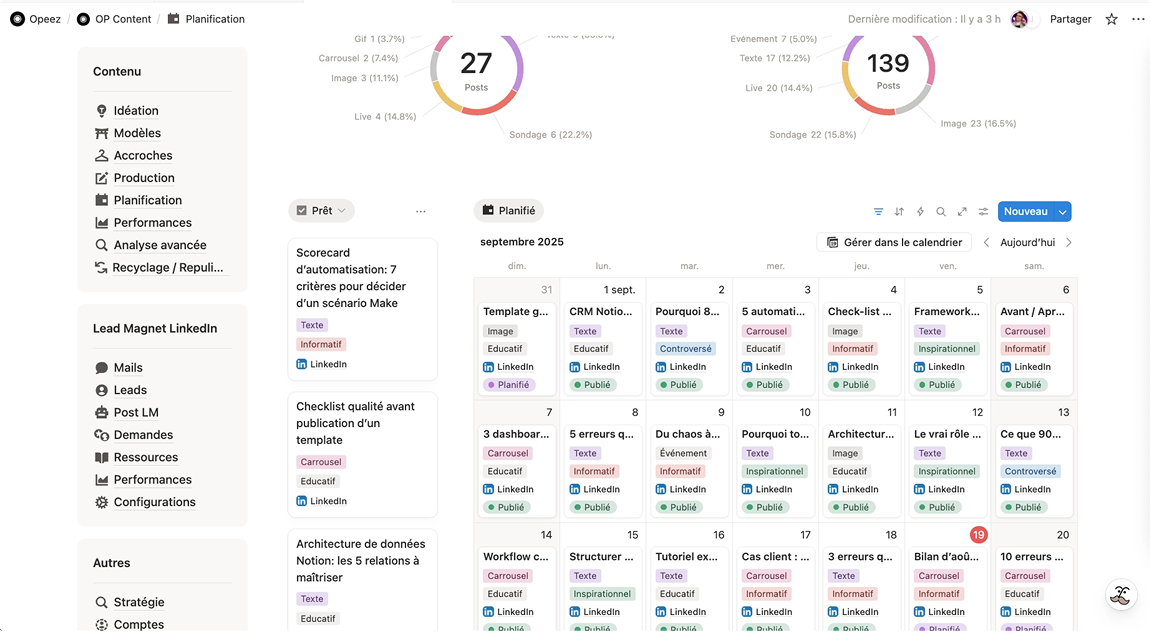
Task: Open the Nouveau dropdown arrow
Action: [x=1063, y=211]
